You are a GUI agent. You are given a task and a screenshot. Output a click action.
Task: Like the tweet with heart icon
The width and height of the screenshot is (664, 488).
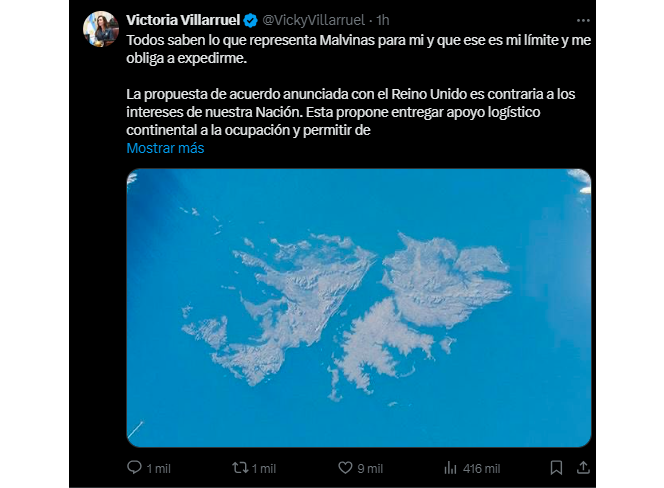[x=345, y=468]
